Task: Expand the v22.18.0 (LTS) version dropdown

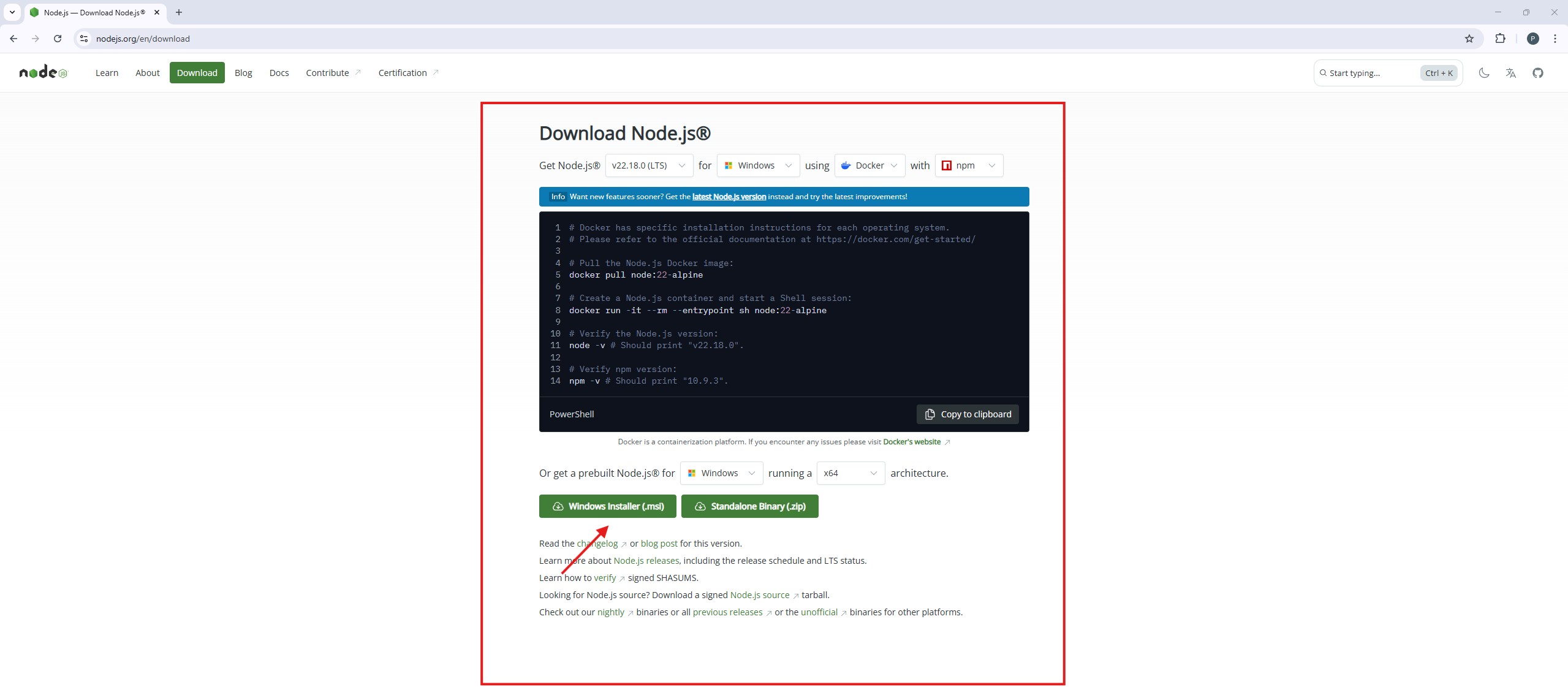Action: click(648, 165)
